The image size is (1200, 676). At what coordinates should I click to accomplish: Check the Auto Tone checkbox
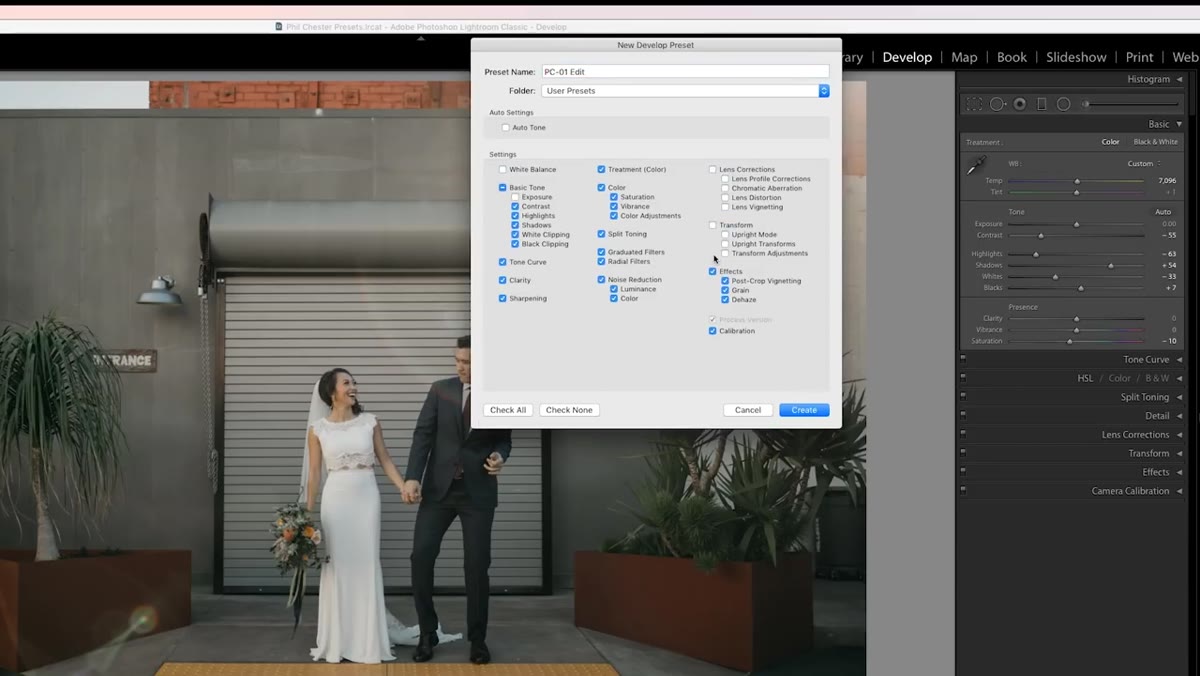point(506,128)
